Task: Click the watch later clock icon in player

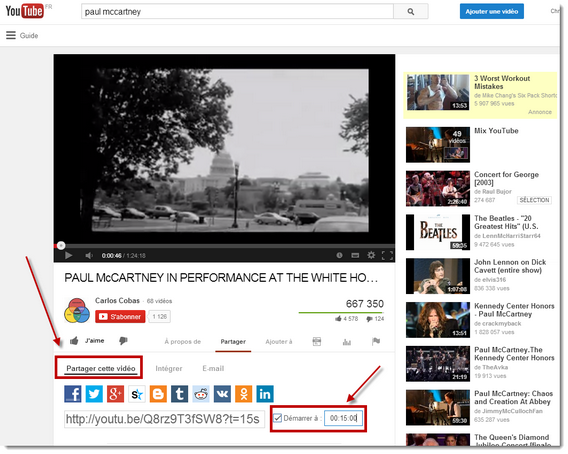Action: tap(339, 255)
